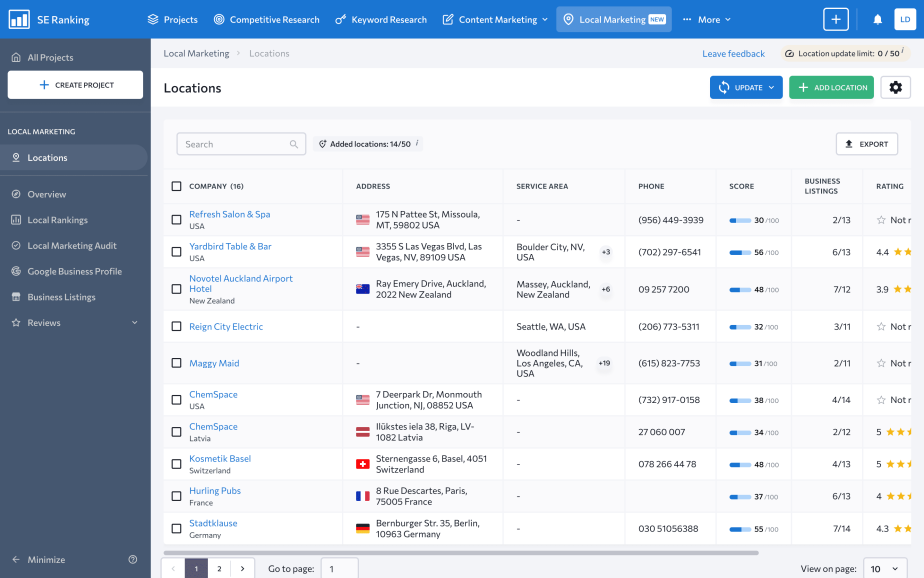Image resolution: width=924 pixels, height=578 pixels.
Task: Export the locations list
Action: (867, 144)
